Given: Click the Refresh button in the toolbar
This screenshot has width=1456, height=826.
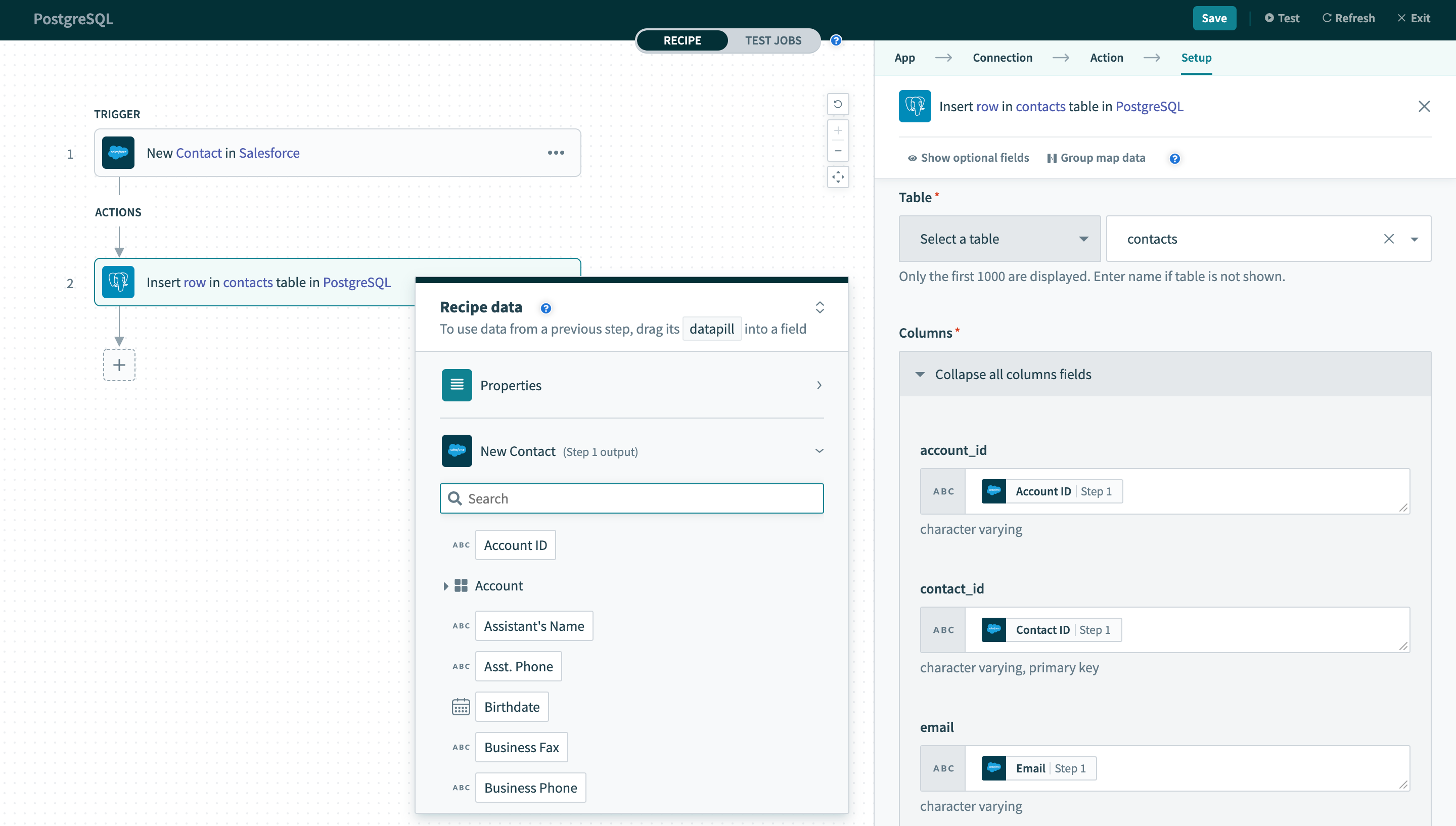Looking at the screenshot, I should coord(1348,18).
